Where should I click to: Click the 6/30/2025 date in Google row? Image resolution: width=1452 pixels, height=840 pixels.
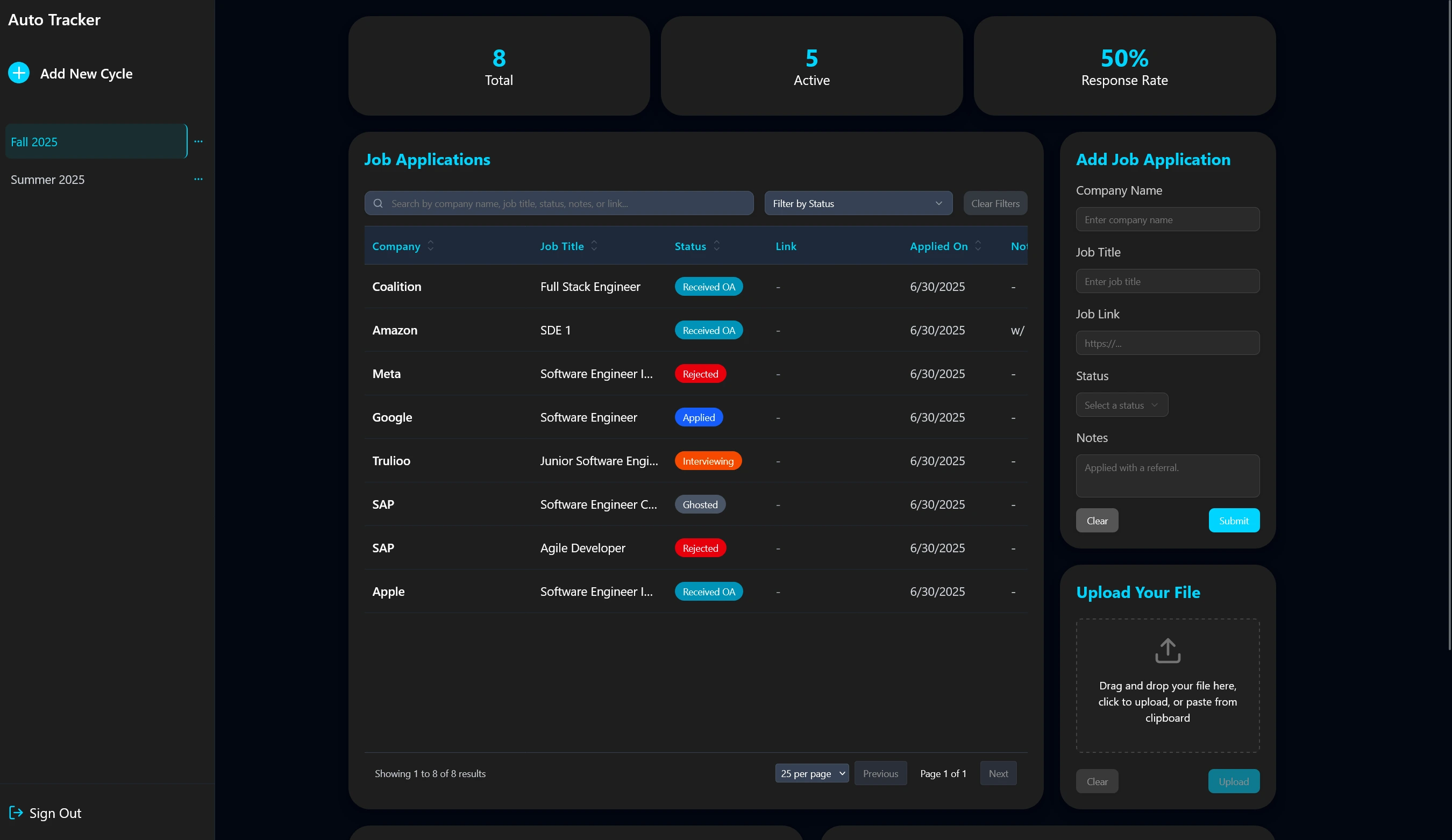pyautogui.click(x=937, y=417)
